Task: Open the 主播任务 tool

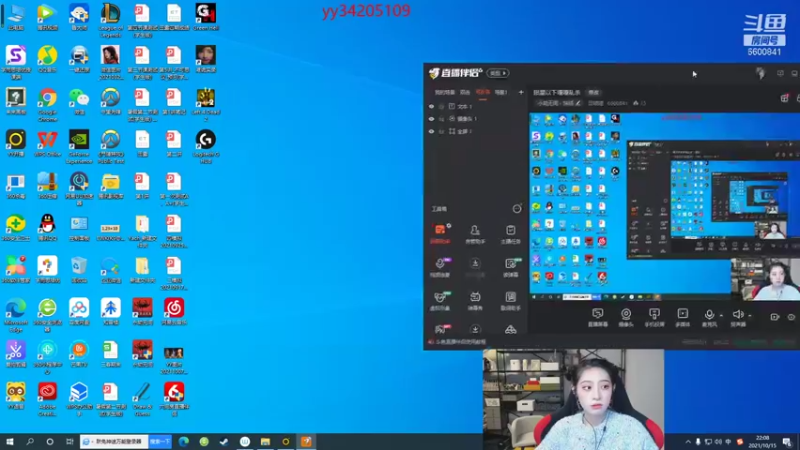Action: (510, 234)
